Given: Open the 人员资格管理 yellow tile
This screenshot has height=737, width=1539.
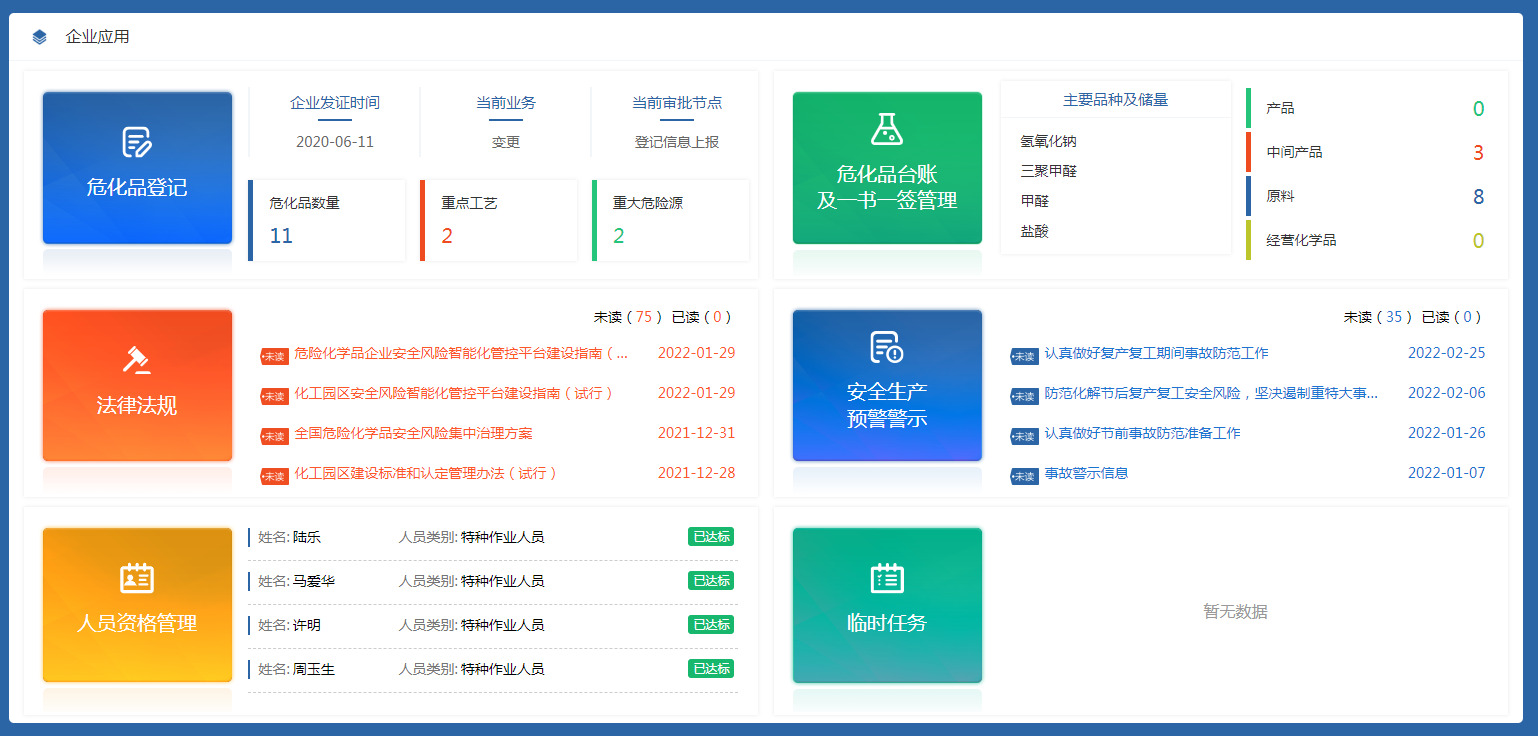Looking at the screenshot, I should coord(137,604).
